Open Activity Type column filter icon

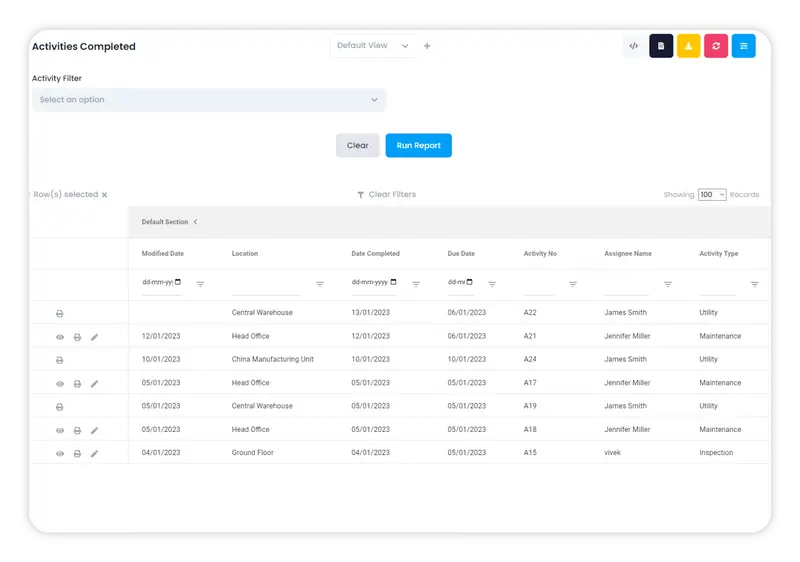755,284
